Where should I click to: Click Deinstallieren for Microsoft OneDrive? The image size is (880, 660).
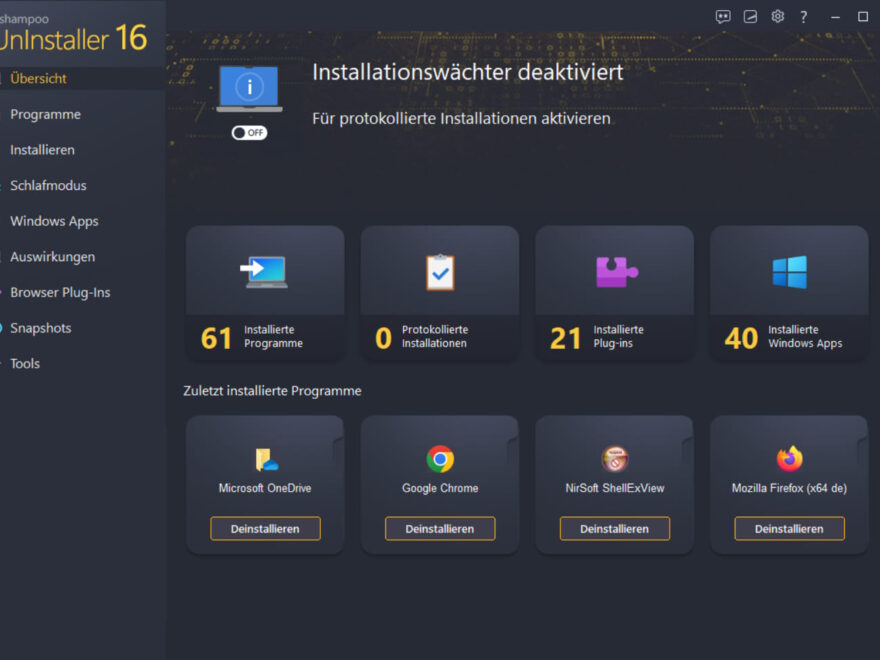coord(265,529)
